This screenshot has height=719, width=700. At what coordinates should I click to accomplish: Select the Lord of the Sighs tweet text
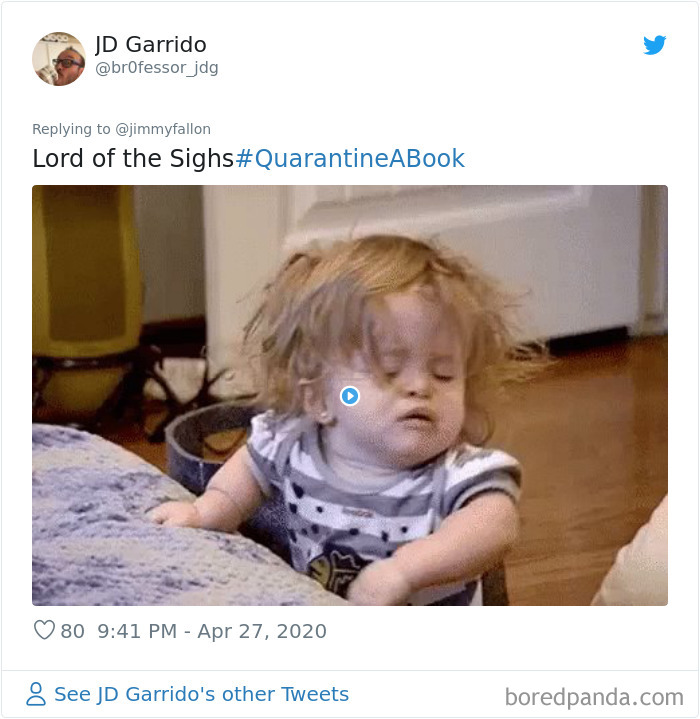pyautogui.click(x=133, y=159)
